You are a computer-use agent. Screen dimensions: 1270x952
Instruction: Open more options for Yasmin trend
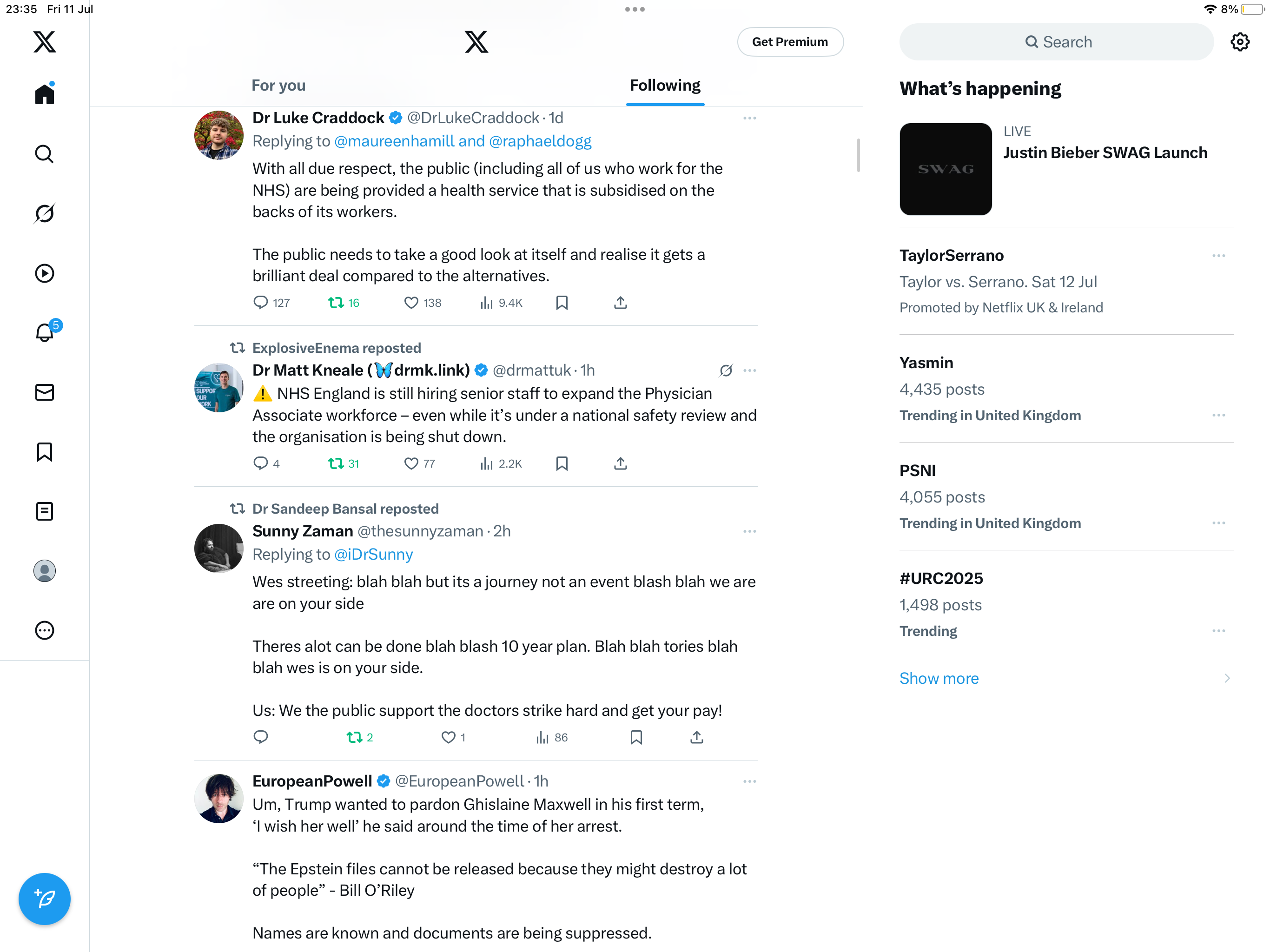click(1219, 415)
